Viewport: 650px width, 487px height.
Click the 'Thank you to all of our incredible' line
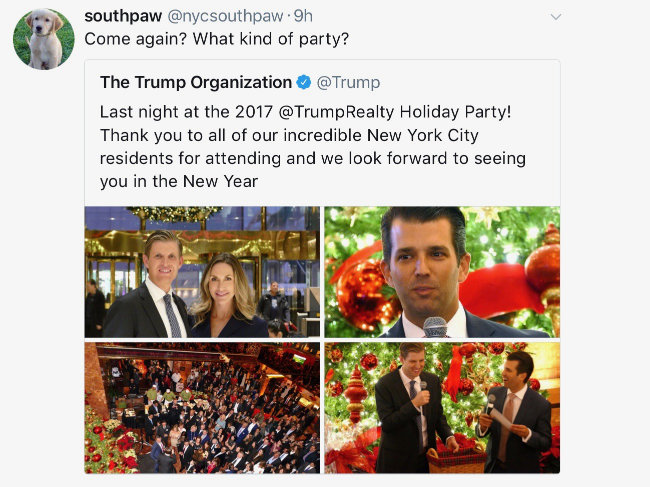click(289, 135)
